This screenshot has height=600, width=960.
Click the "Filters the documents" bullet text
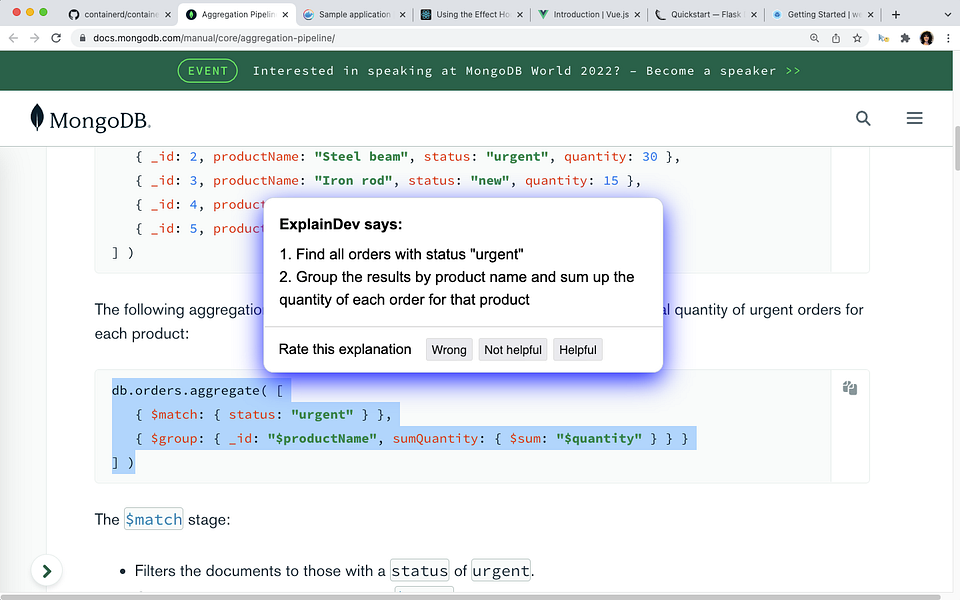coord(334,571)
